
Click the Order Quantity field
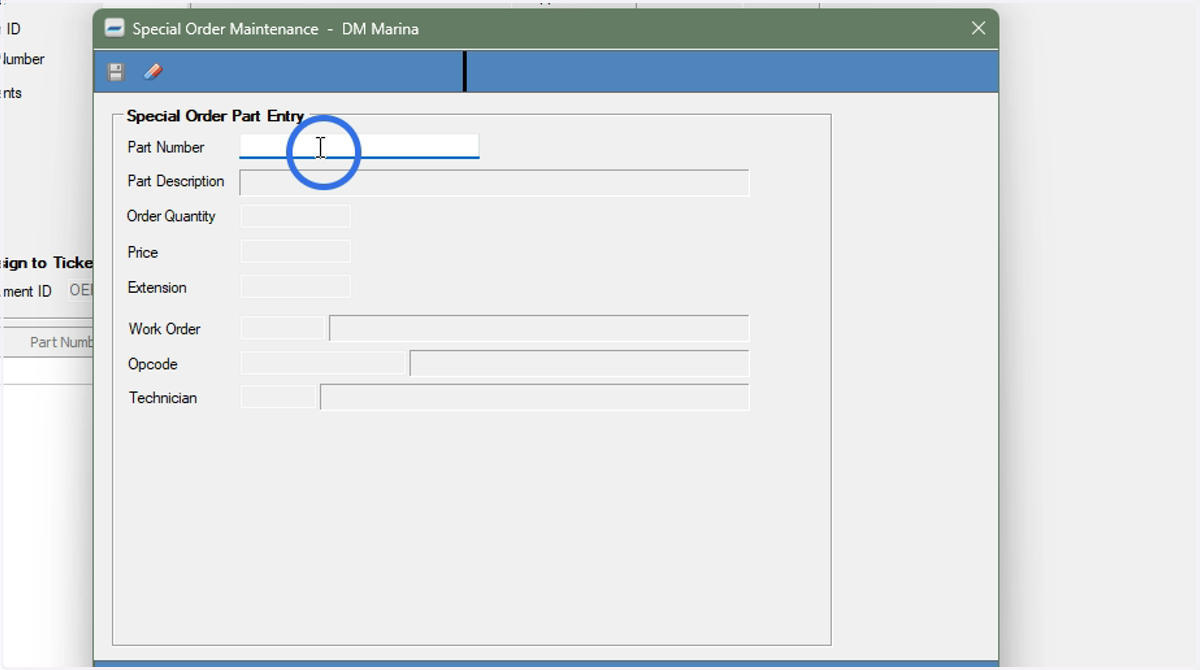[x=295, y=216]
